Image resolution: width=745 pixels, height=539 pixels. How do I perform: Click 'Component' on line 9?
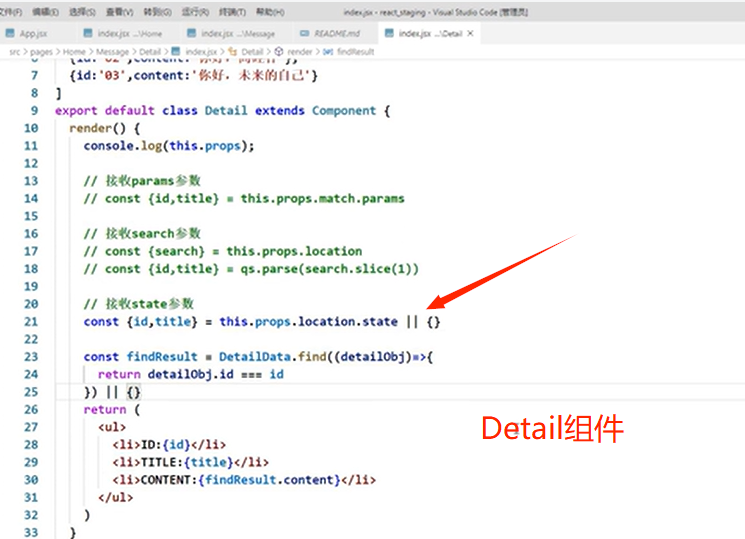tap(344, 111)
